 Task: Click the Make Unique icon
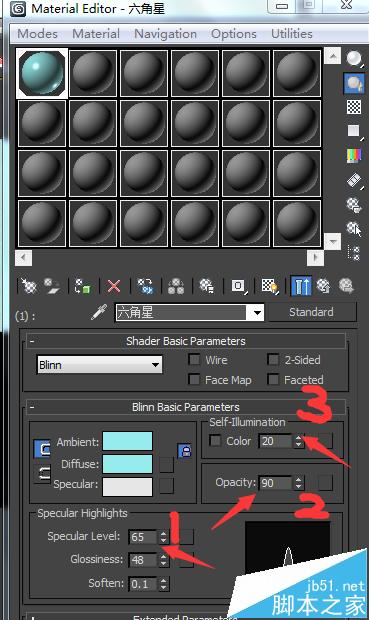tap(176, 285)
